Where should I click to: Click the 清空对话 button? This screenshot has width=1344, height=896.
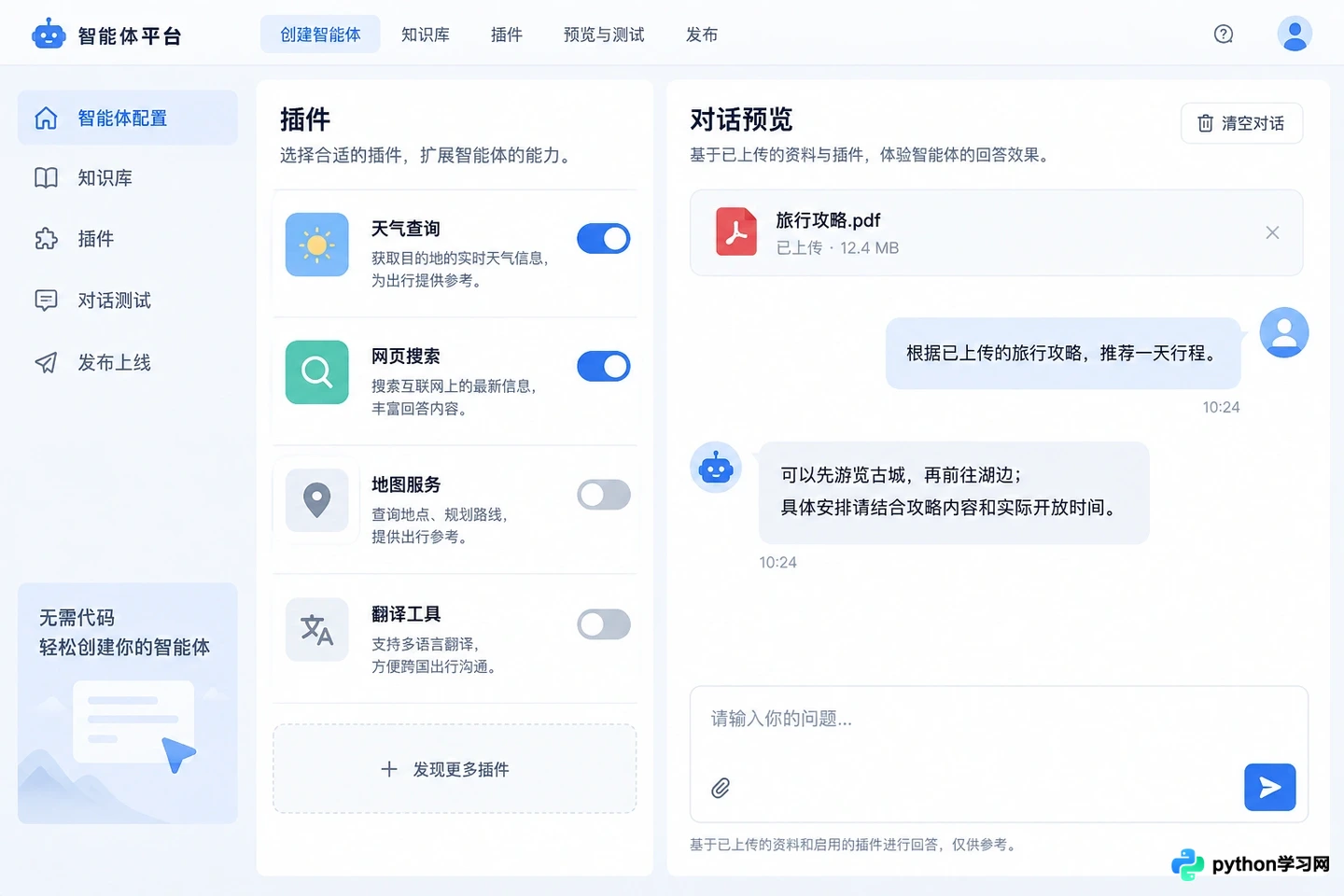[x=1241, y=123]
